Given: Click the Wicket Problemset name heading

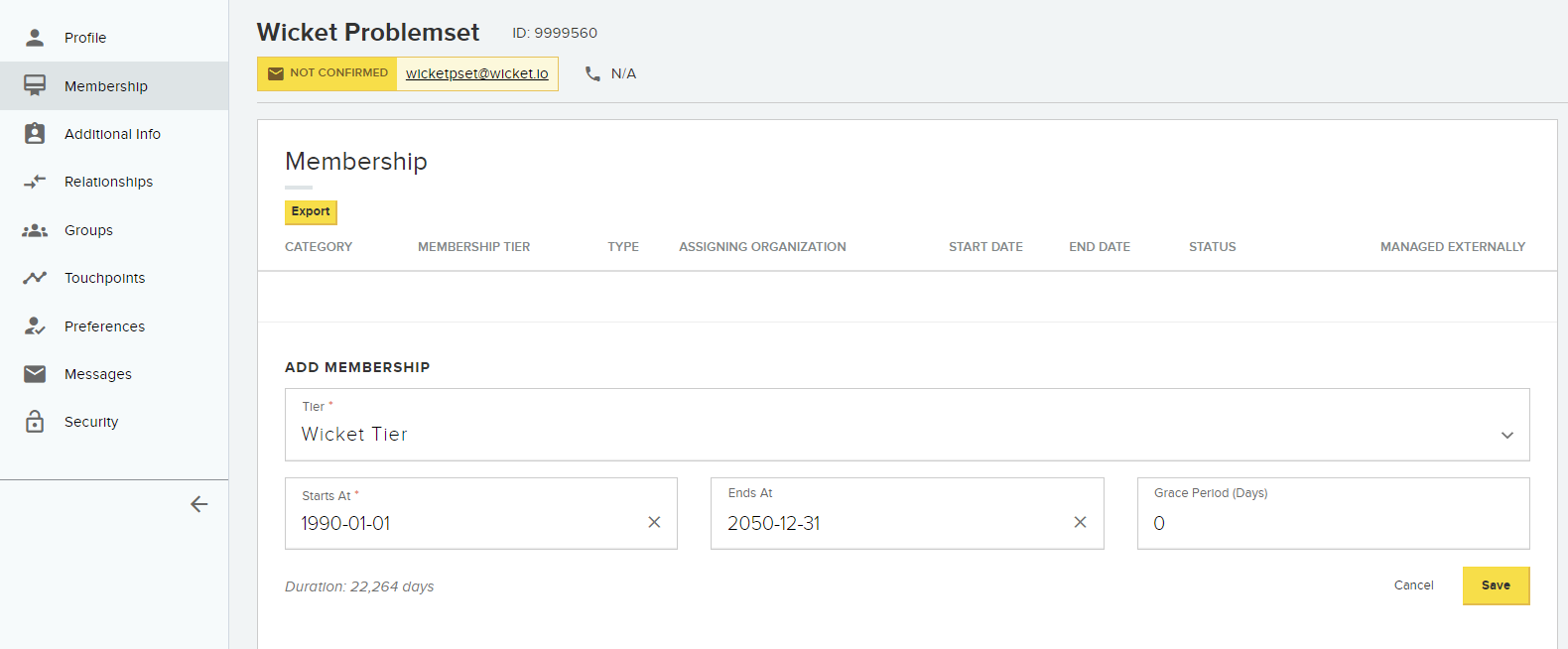Looking at the screenshot, I should [368, 33].
